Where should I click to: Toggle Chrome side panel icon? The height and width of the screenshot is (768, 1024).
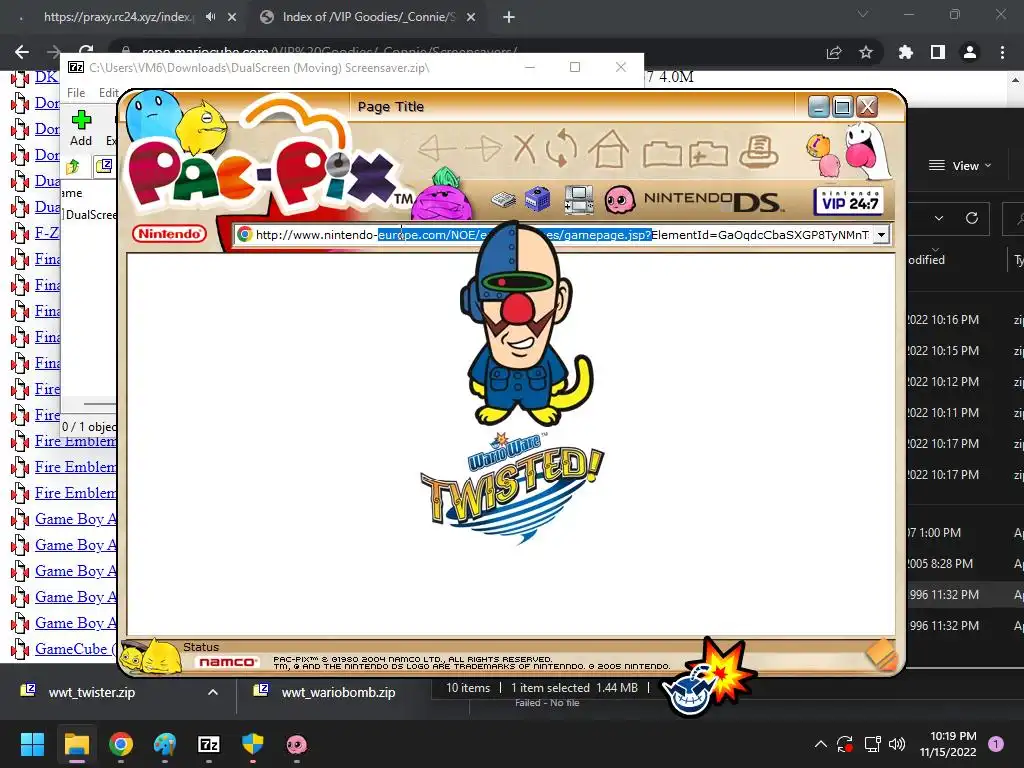937,52
